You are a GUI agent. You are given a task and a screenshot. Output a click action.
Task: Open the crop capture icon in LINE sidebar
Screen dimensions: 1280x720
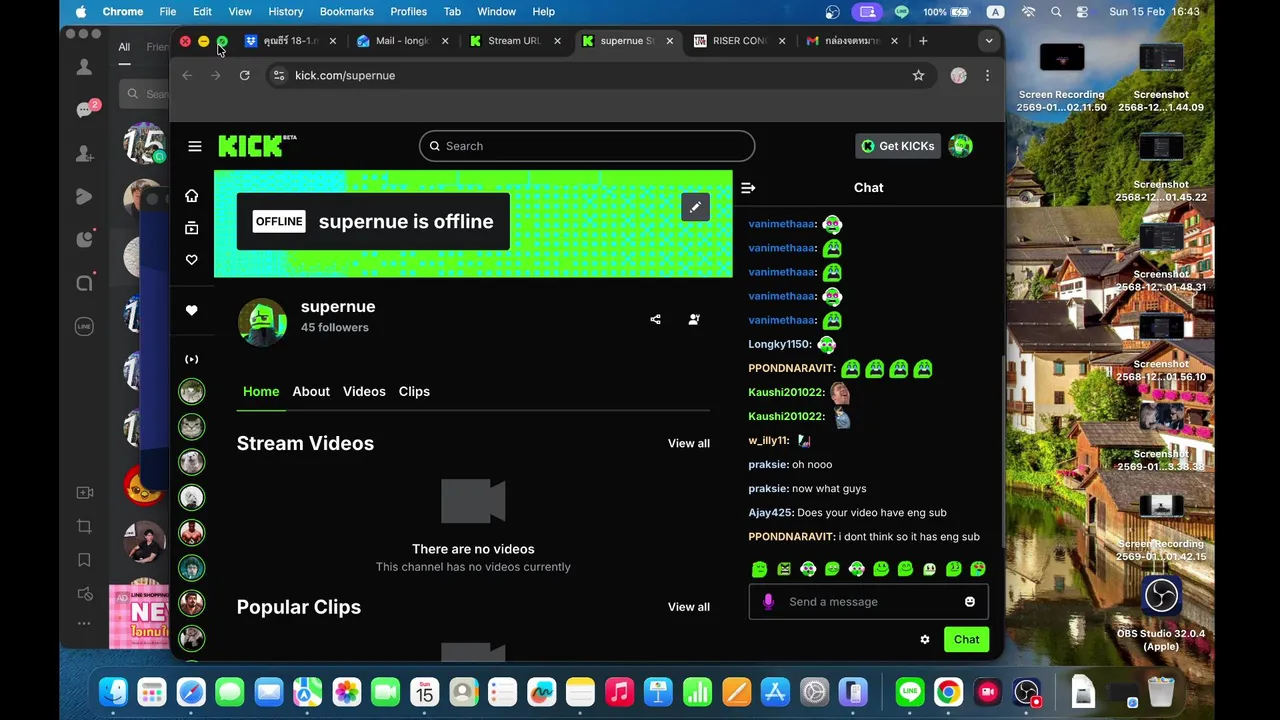(85, 526)
